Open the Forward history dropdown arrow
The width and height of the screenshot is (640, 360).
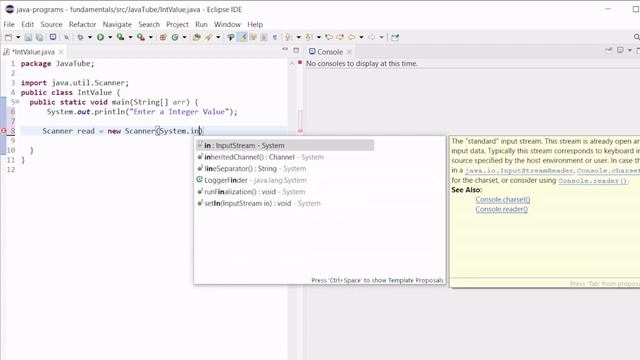click(x=382, y=37)
